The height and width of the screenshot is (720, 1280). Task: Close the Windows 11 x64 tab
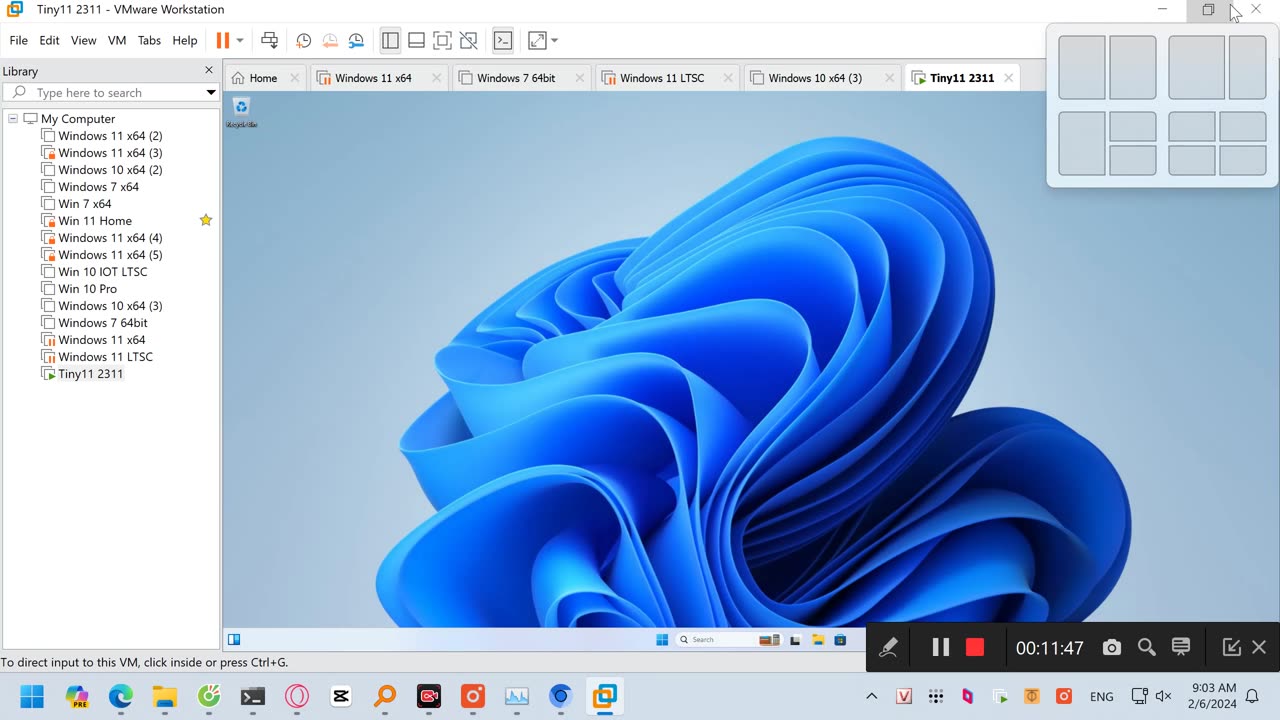[436, 78]
